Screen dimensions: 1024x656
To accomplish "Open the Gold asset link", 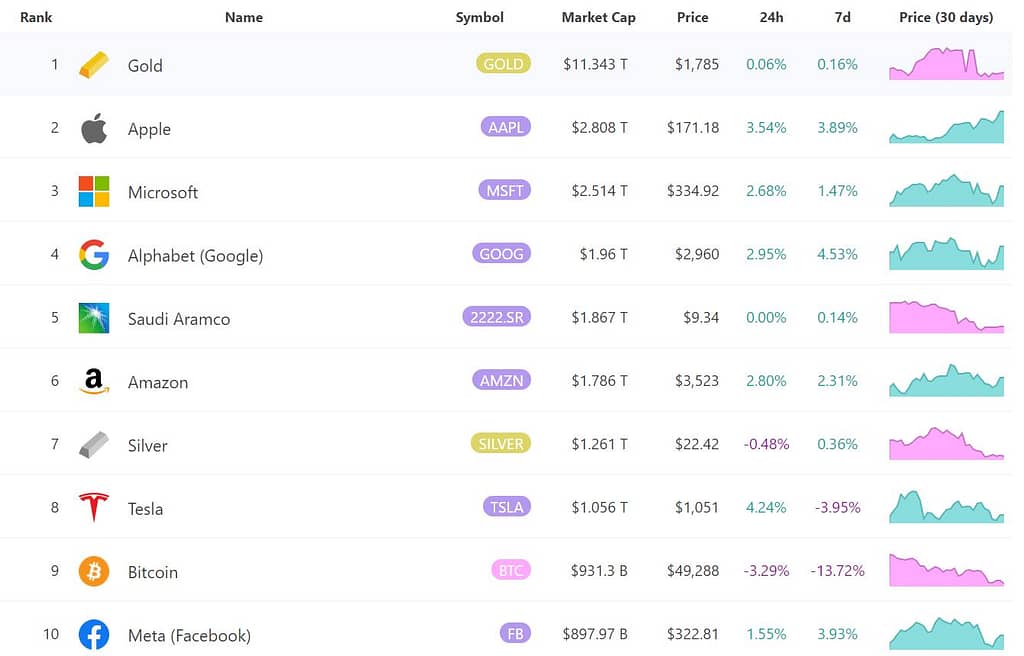I will click(x=145, y=65).
